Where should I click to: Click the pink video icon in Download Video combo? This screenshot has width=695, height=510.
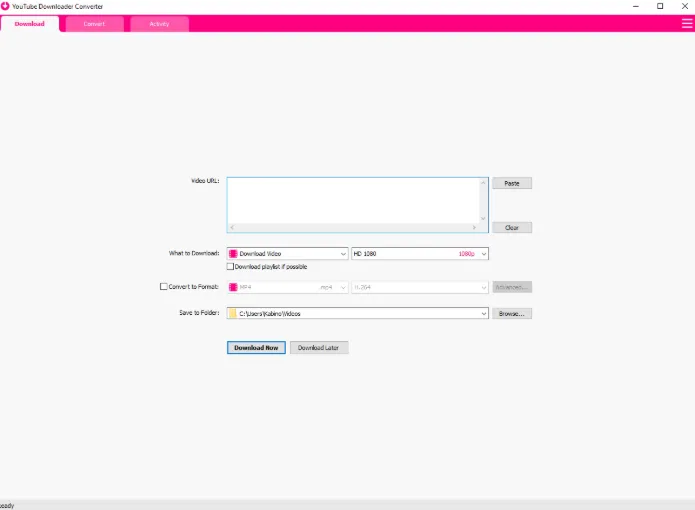point(233,253)
